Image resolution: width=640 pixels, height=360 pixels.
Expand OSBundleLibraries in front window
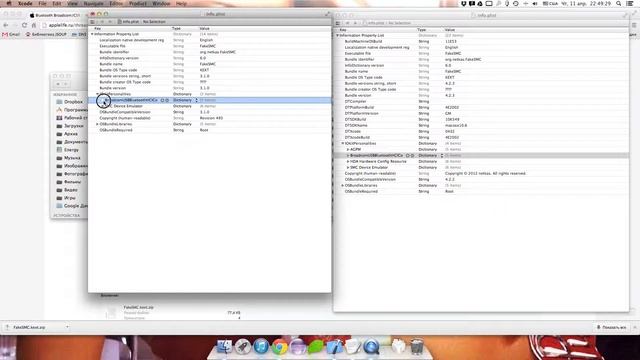[97, 124]
